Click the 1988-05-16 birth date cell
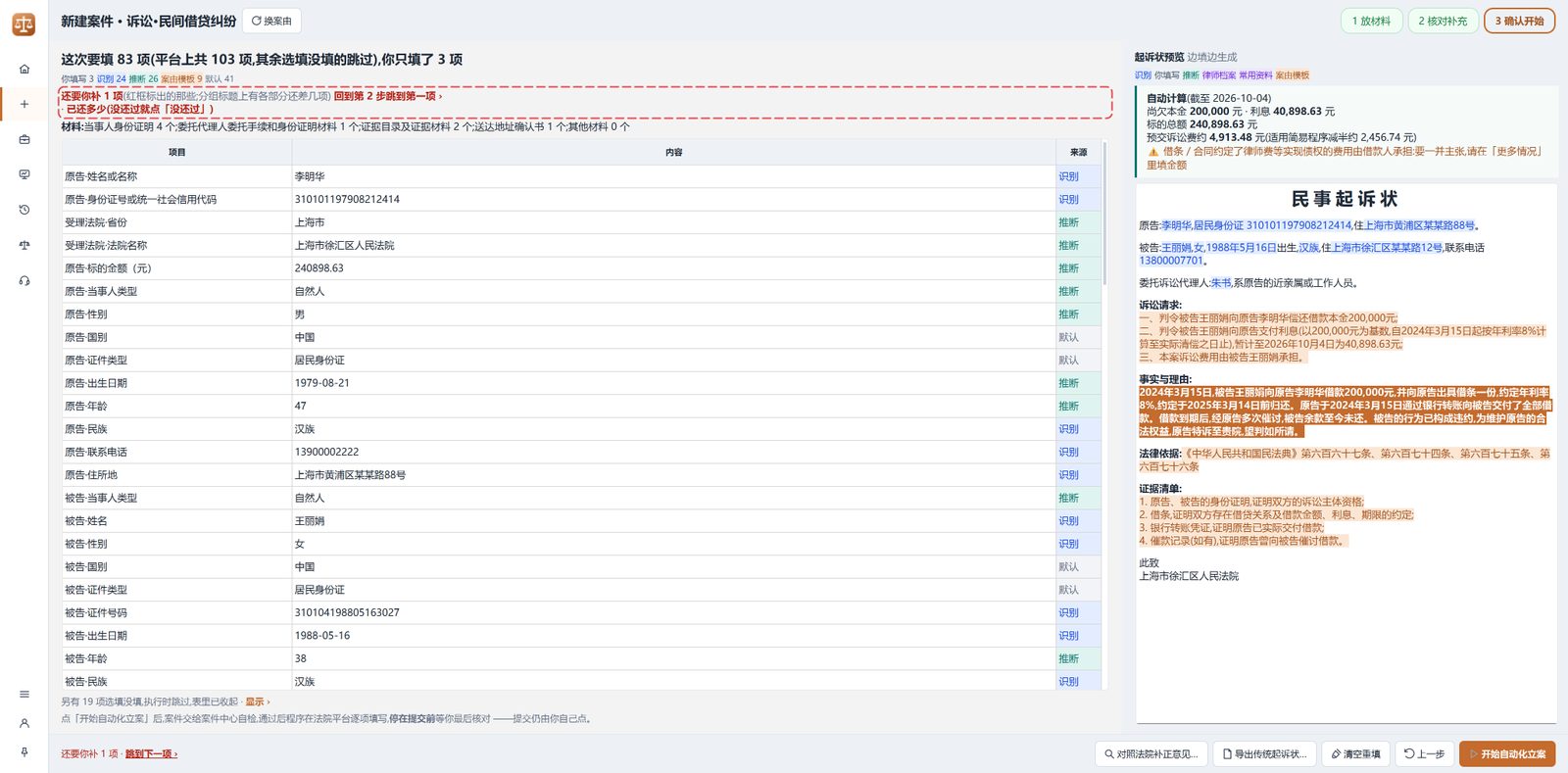 [673, 636]
